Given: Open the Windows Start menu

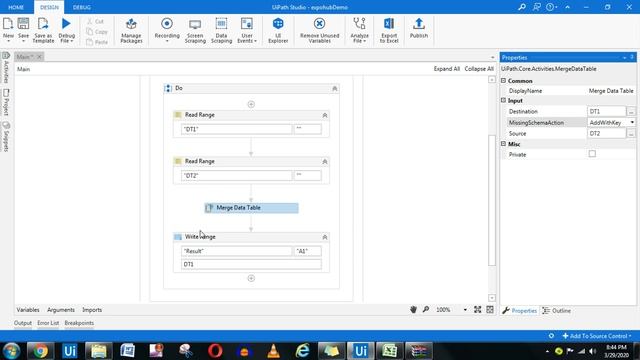Looking at the screenshot, I should [11, 351].
